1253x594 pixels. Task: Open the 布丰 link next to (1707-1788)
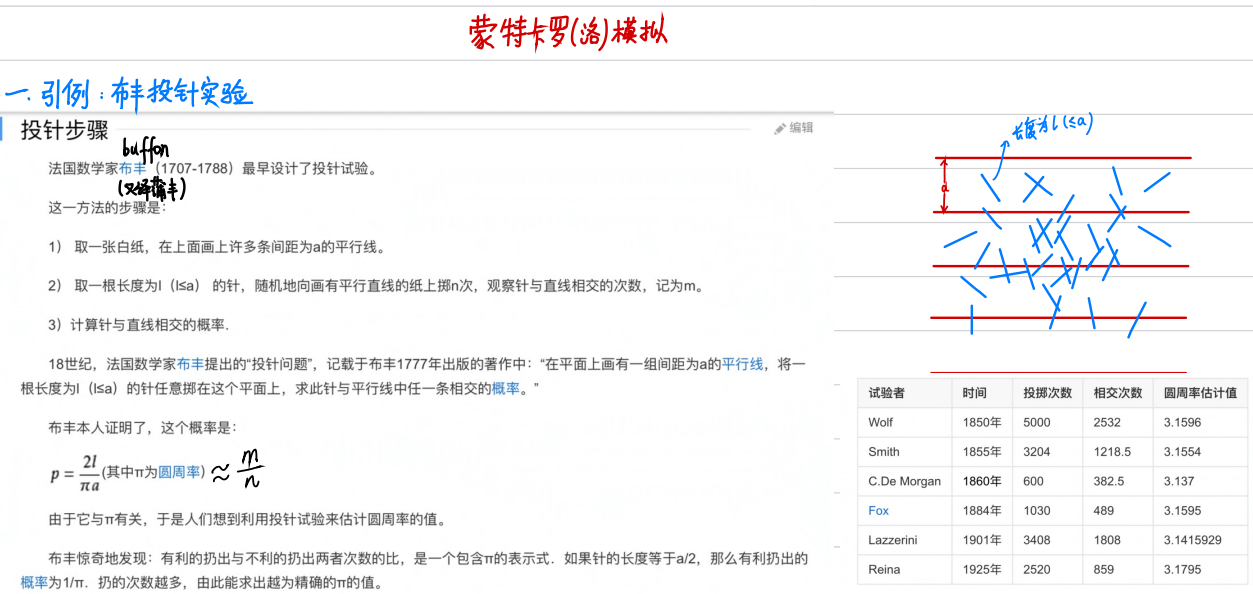pyautogui.click(x=132, y=169)
